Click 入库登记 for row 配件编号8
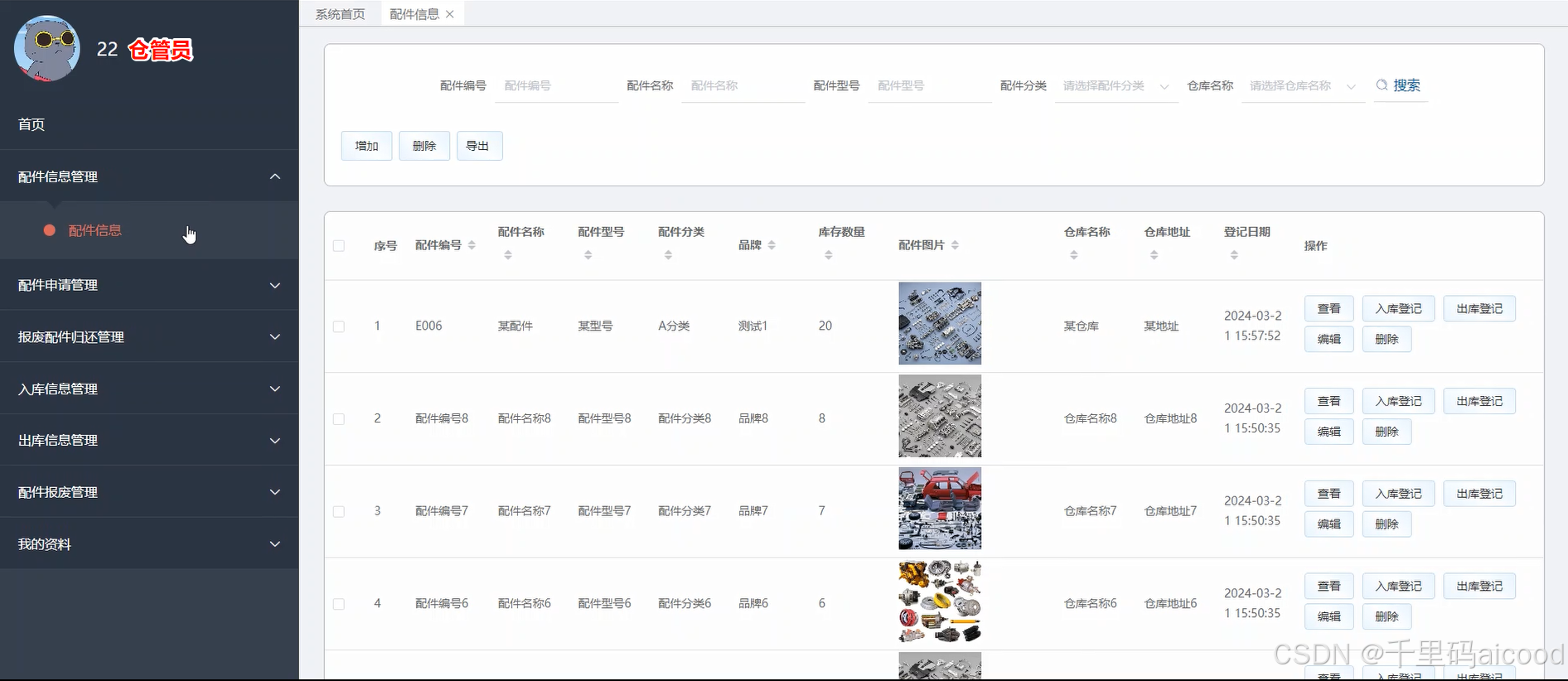Viewport: 1568px width, 681px height. (1398, 401)
